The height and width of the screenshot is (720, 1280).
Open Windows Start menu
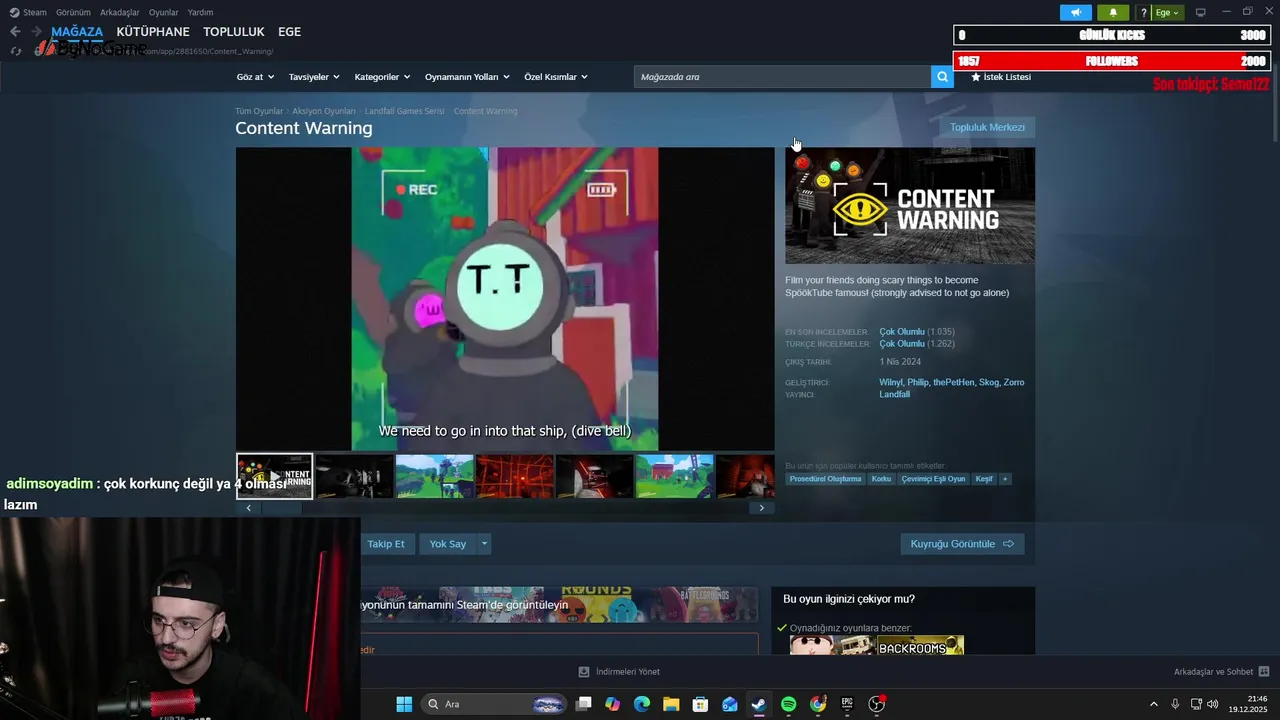(404, 704)
